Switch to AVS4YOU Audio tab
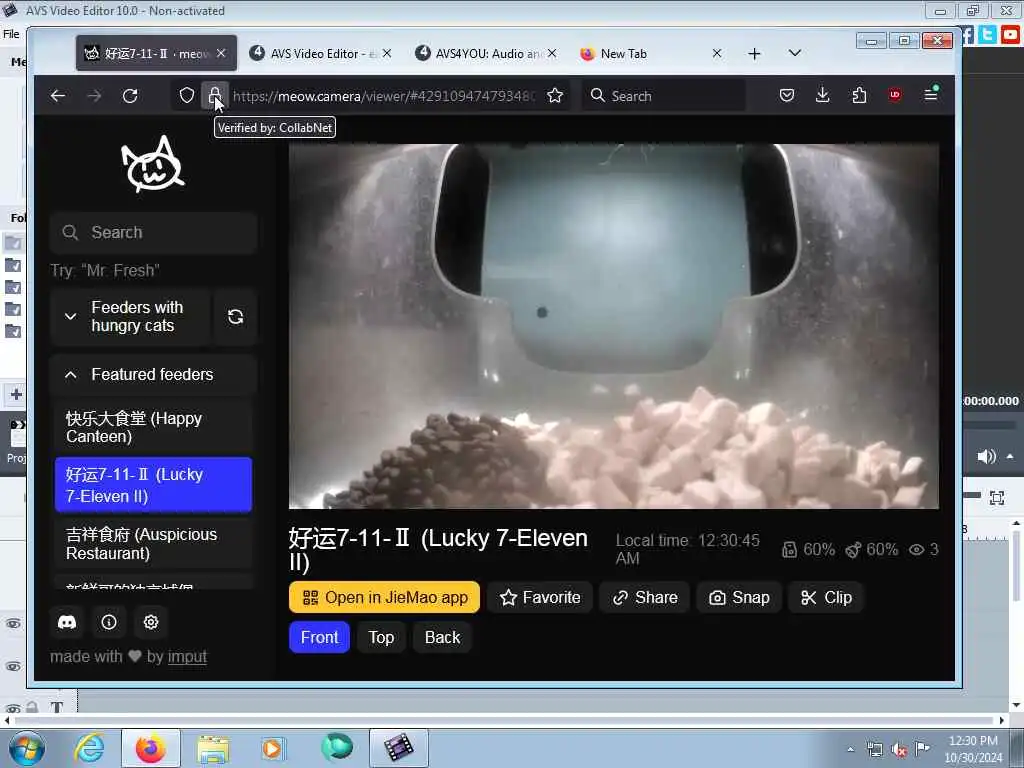1024x768 pixels. coord(487,54)
